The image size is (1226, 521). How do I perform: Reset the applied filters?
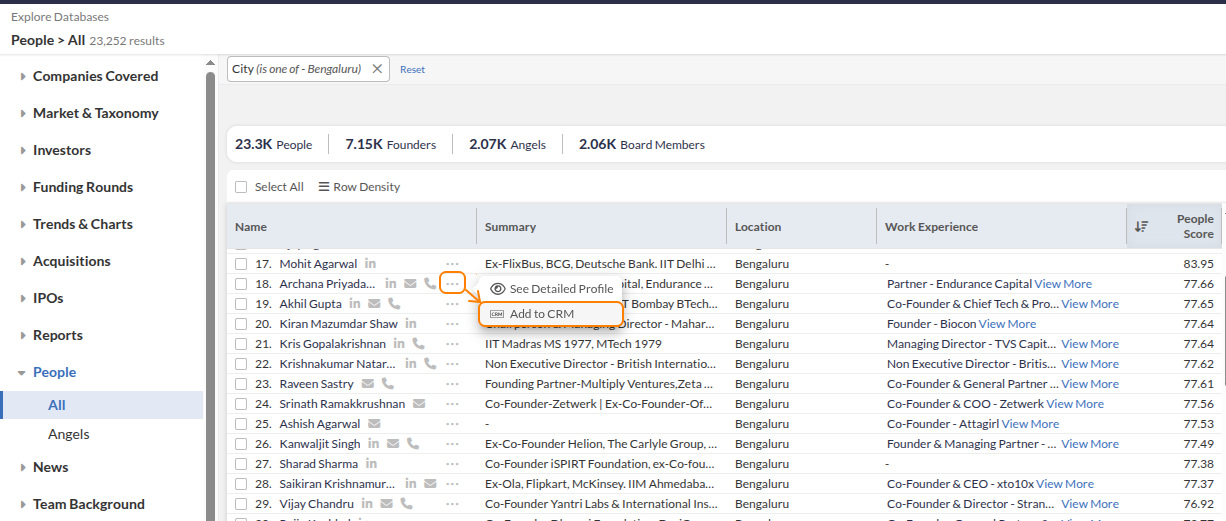[412, 70]
